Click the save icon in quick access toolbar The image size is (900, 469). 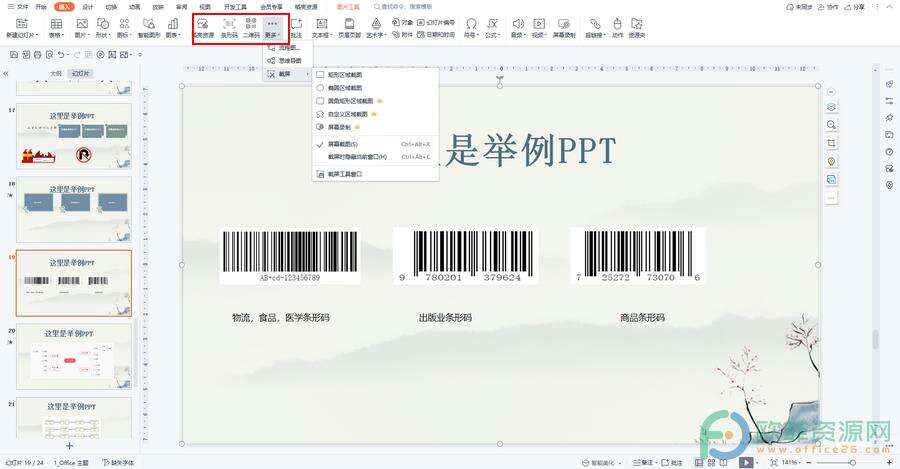[x=14, y=55]
